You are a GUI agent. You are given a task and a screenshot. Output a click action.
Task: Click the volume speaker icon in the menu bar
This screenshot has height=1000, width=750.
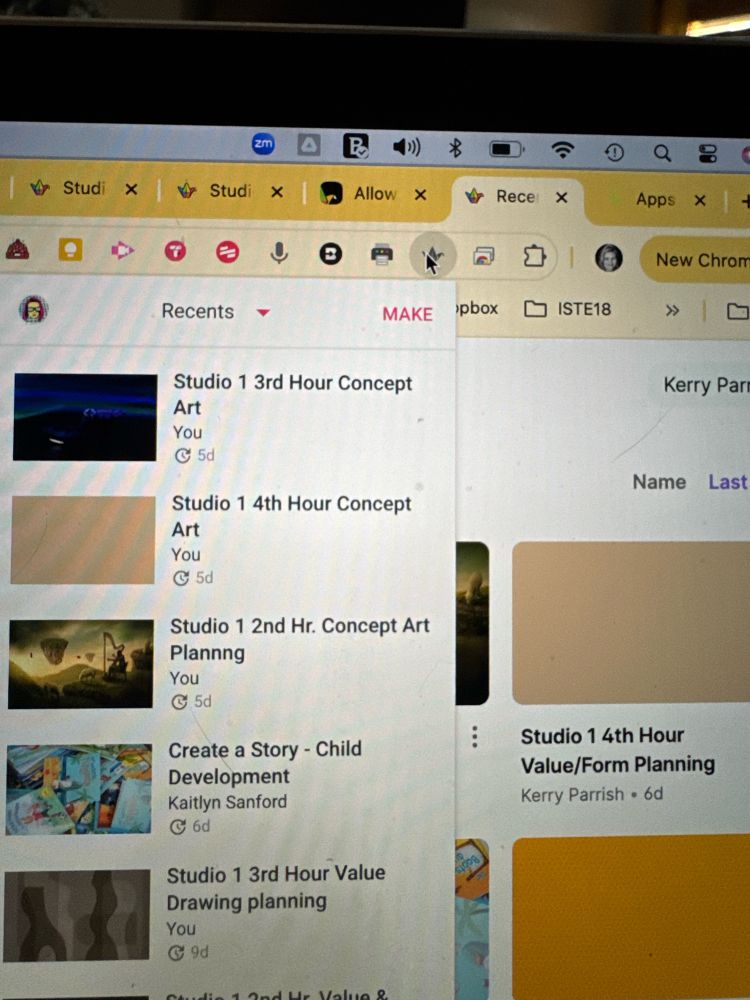(x=406, y=148)
